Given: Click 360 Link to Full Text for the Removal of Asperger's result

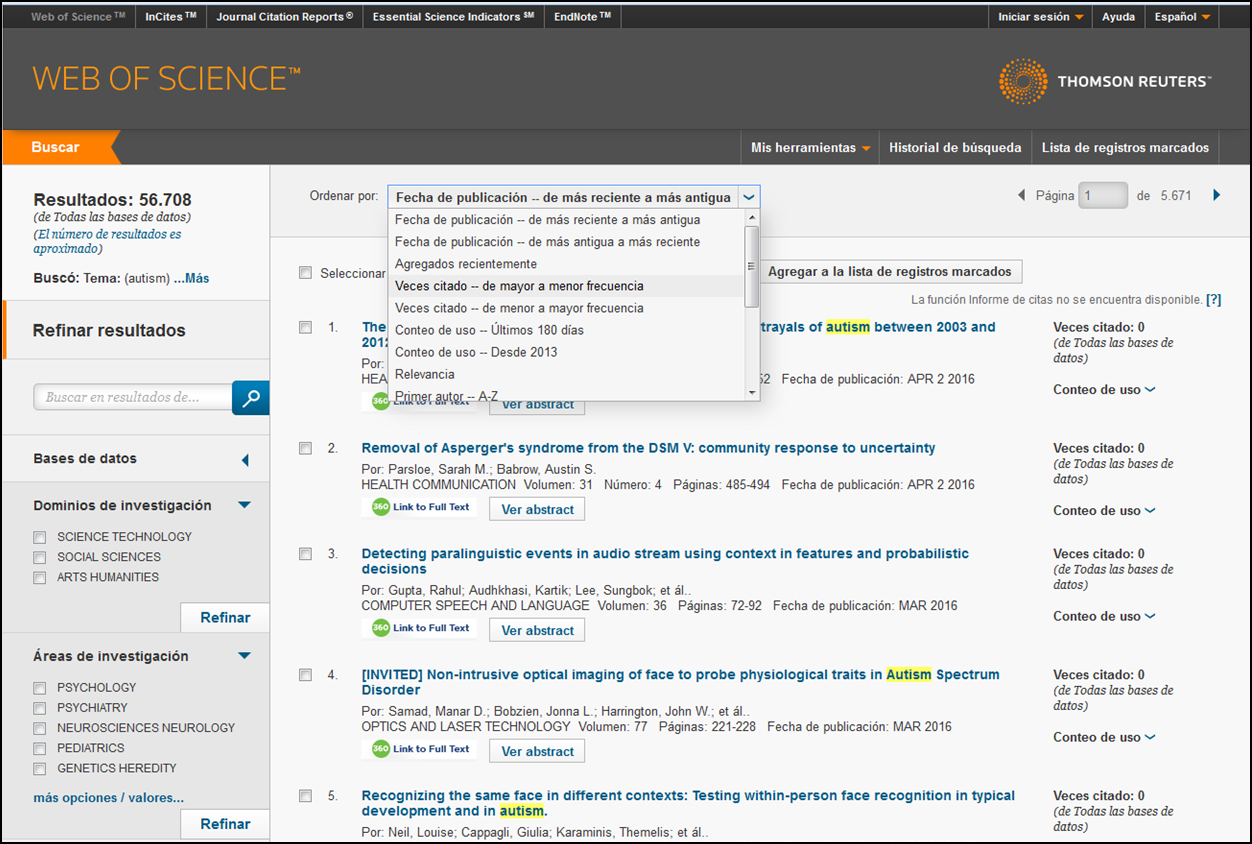Looking at the screenshot, I should coord(420,507).
